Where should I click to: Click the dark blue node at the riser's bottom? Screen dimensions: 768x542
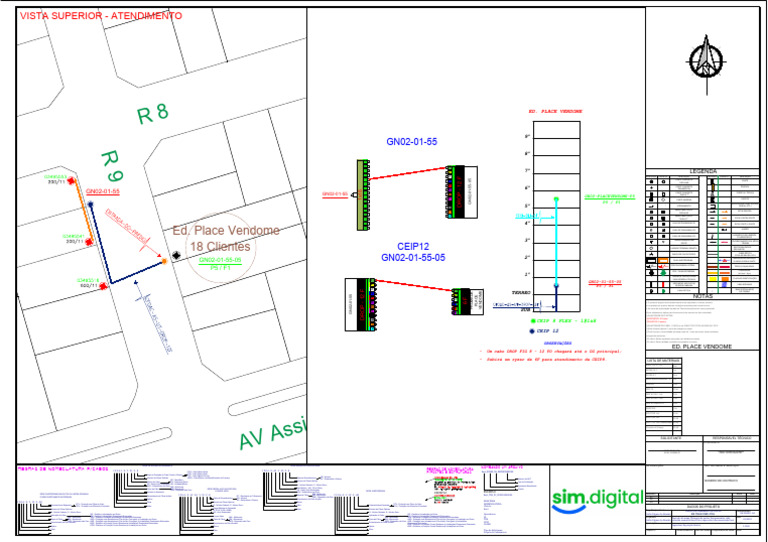556,285
